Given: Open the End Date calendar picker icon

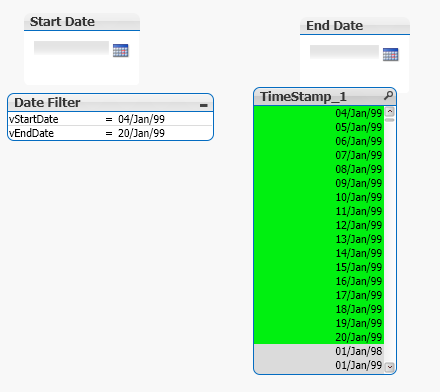Looking at the screenshot, I should tap(390, 54).
